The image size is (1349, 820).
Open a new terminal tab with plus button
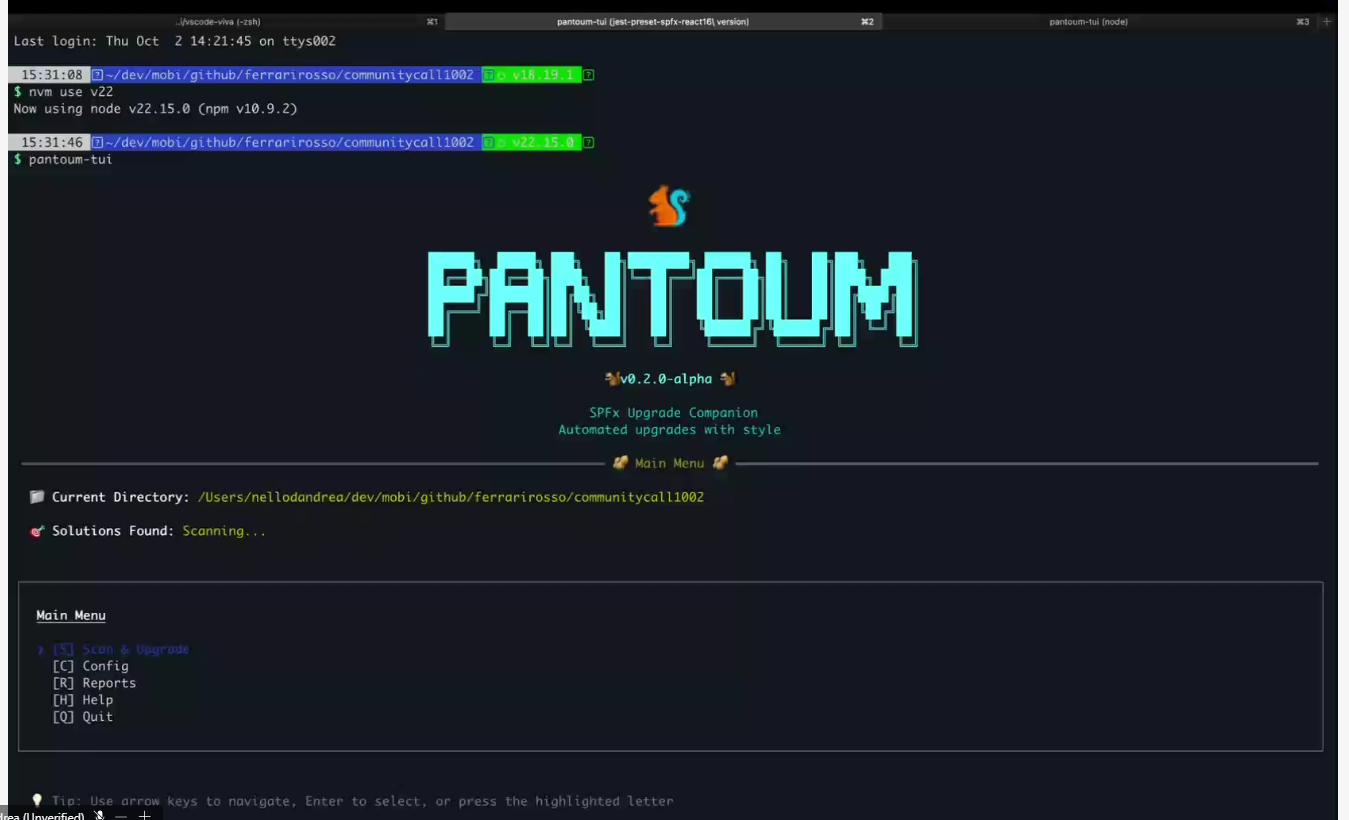pos(1327,21)
